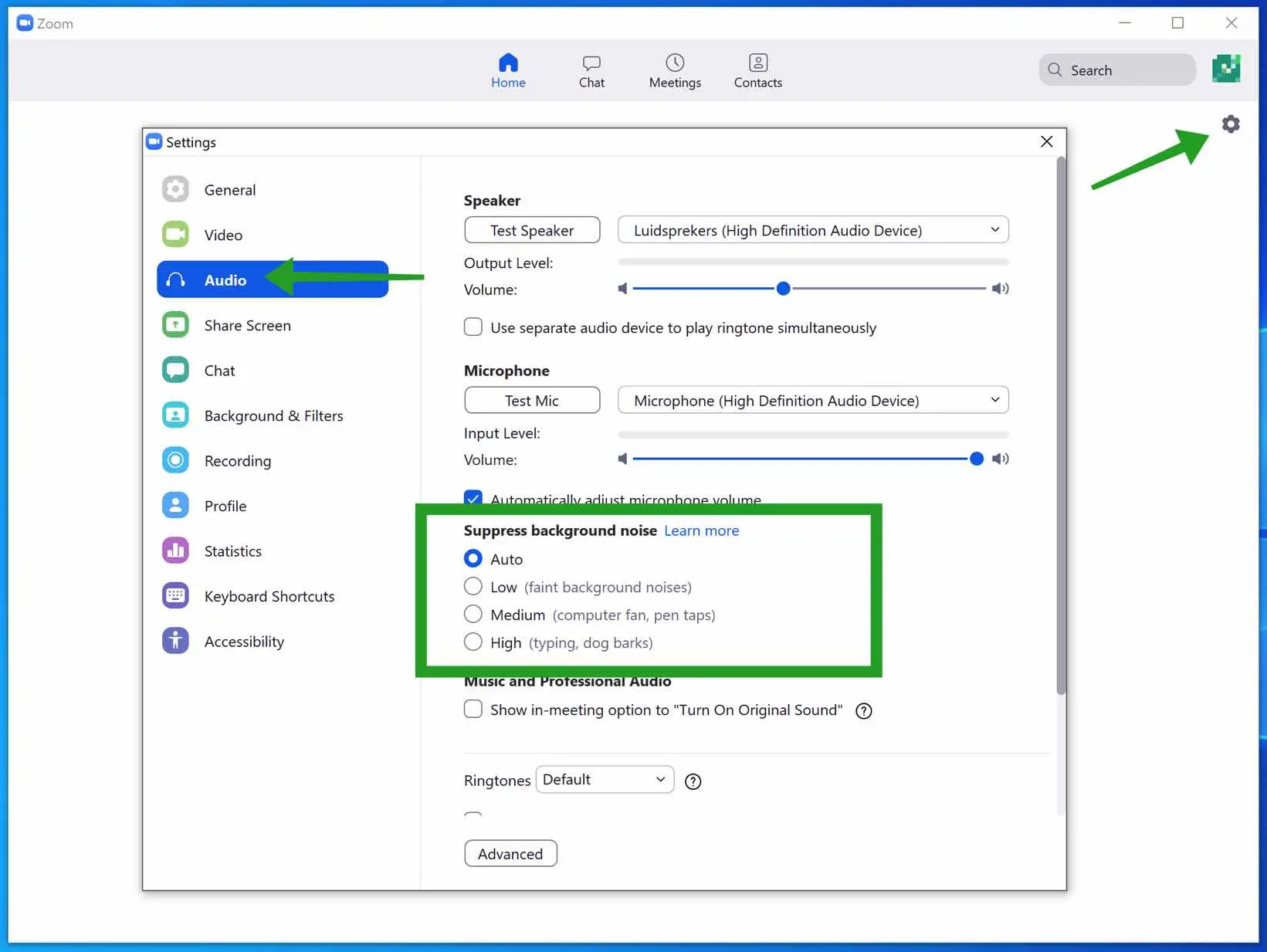This screenshot has height=952, width=1267.
Task: Switch to Share Screen settings label
Action: tap(248, 325)
